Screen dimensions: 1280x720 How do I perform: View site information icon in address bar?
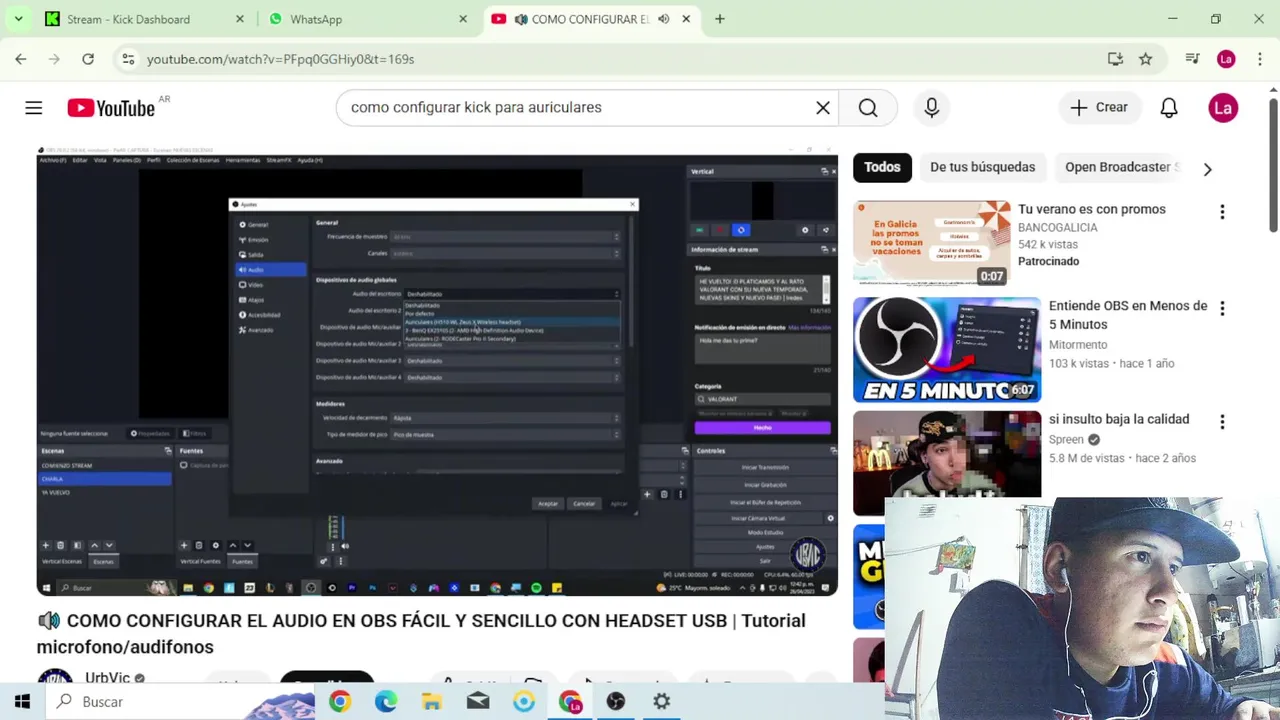[x=128, y=59]
